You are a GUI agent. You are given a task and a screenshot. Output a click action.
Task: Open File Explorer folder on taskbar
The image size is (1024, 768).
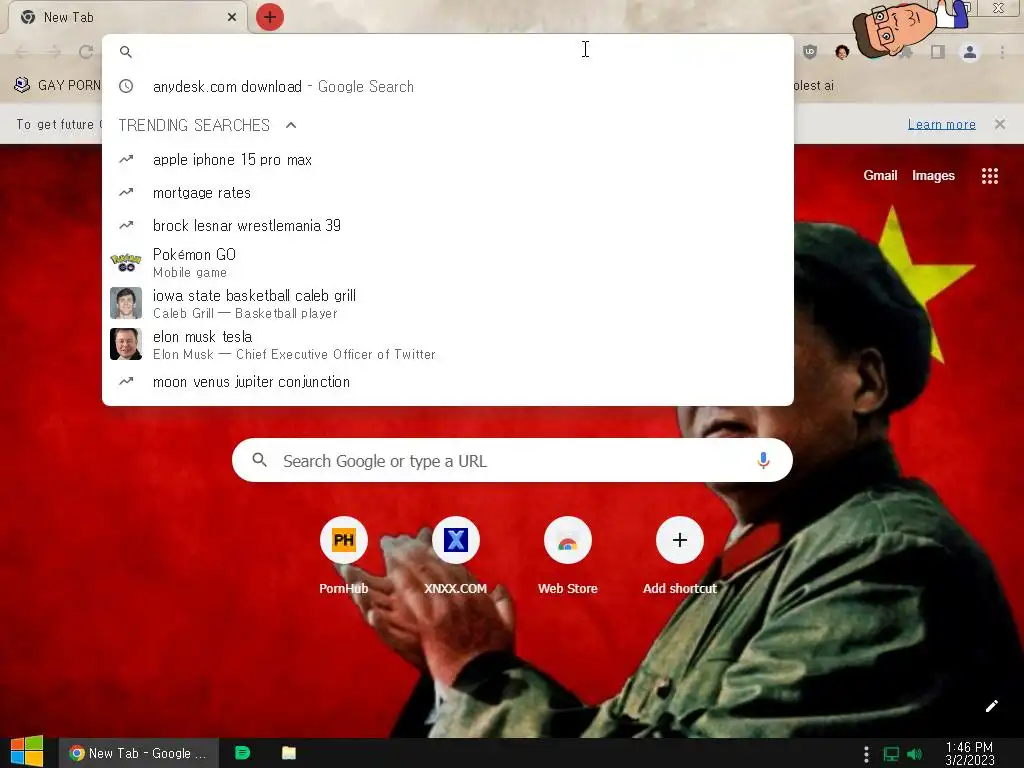click(289, 753)
